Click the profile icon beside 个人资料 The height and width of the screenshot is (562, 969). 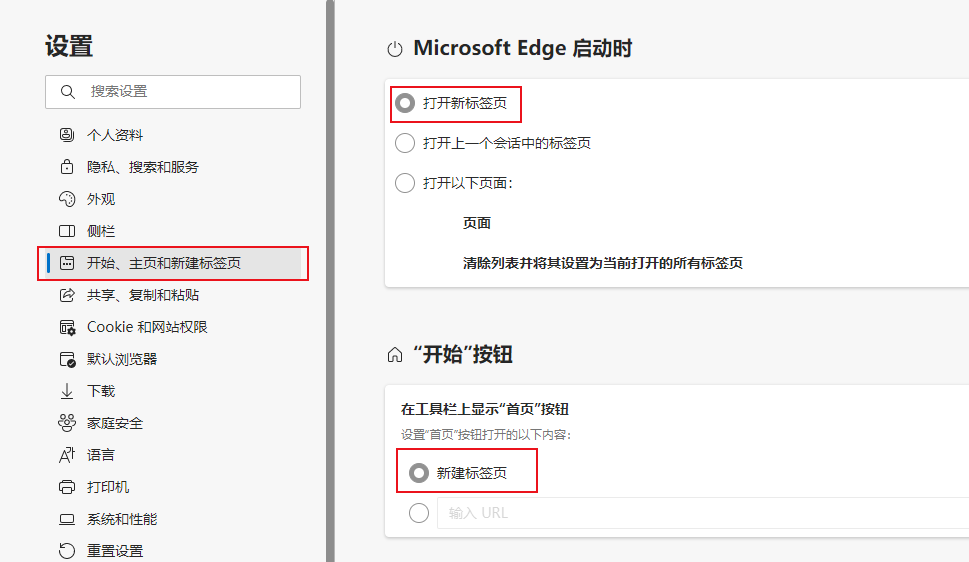pyautogui.click(x=67, y=135)
